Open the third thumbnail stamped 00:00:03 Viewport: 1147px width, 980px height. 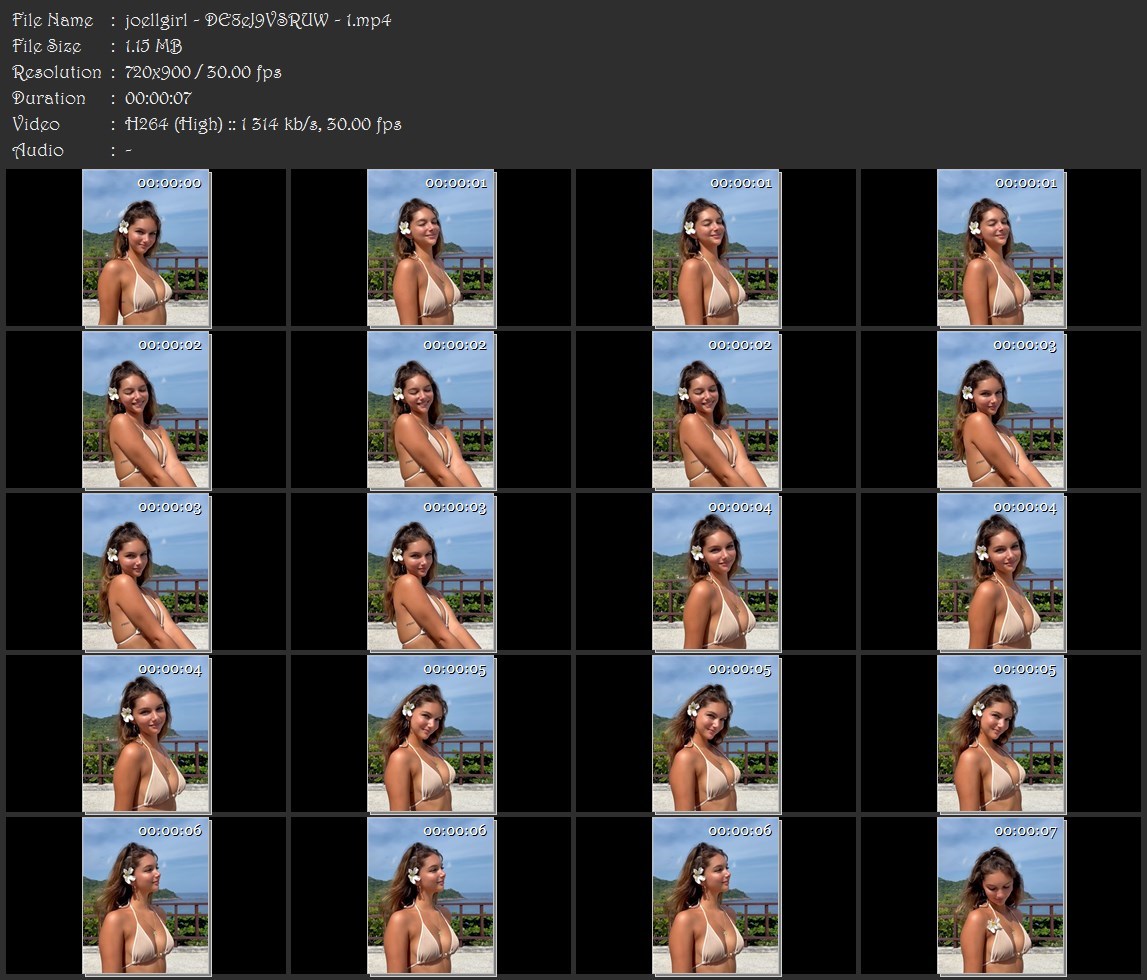tap(431, 572)
